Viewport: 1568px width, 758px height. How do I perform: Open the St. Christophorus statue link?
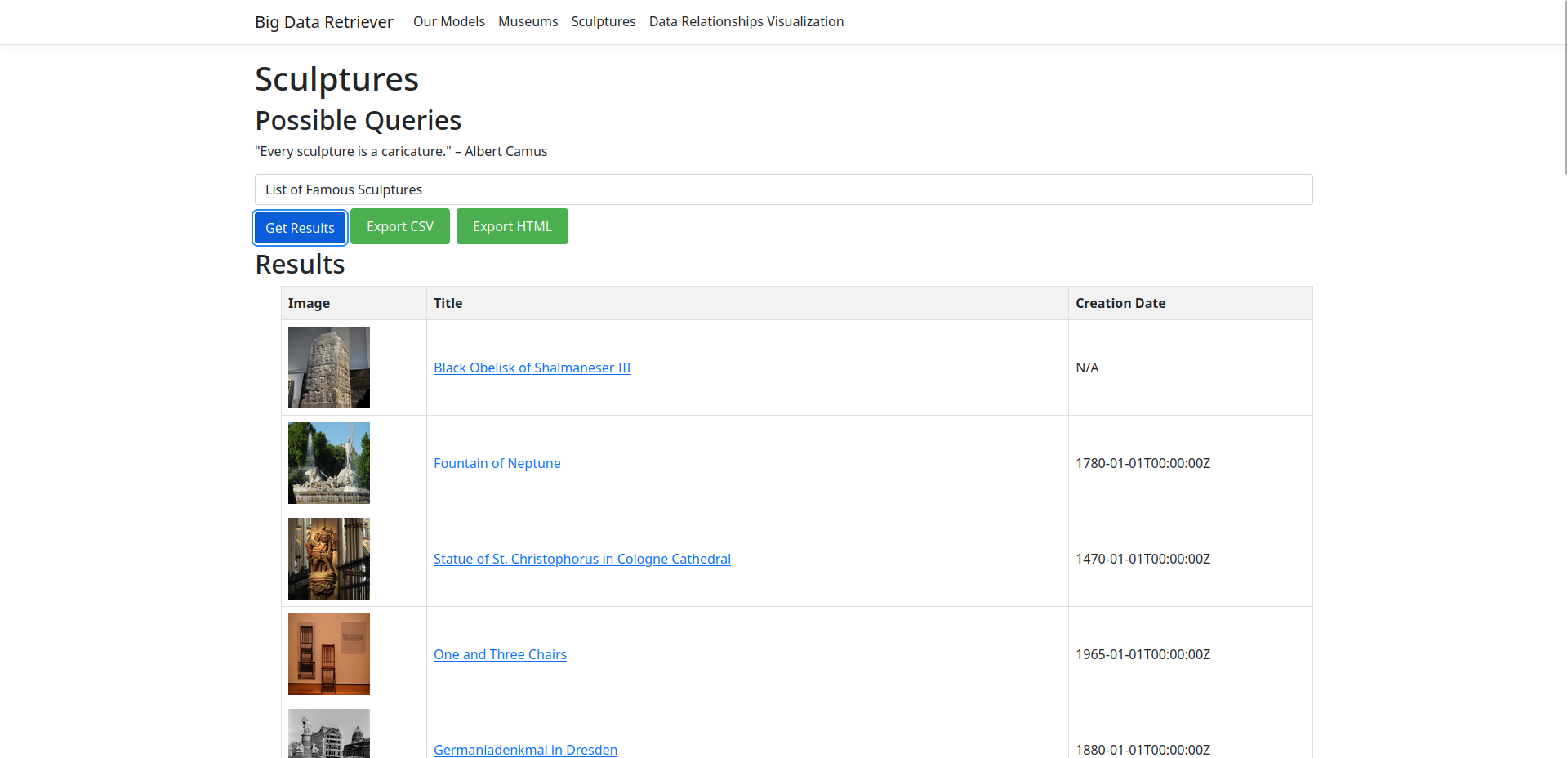tap(581, 559)
